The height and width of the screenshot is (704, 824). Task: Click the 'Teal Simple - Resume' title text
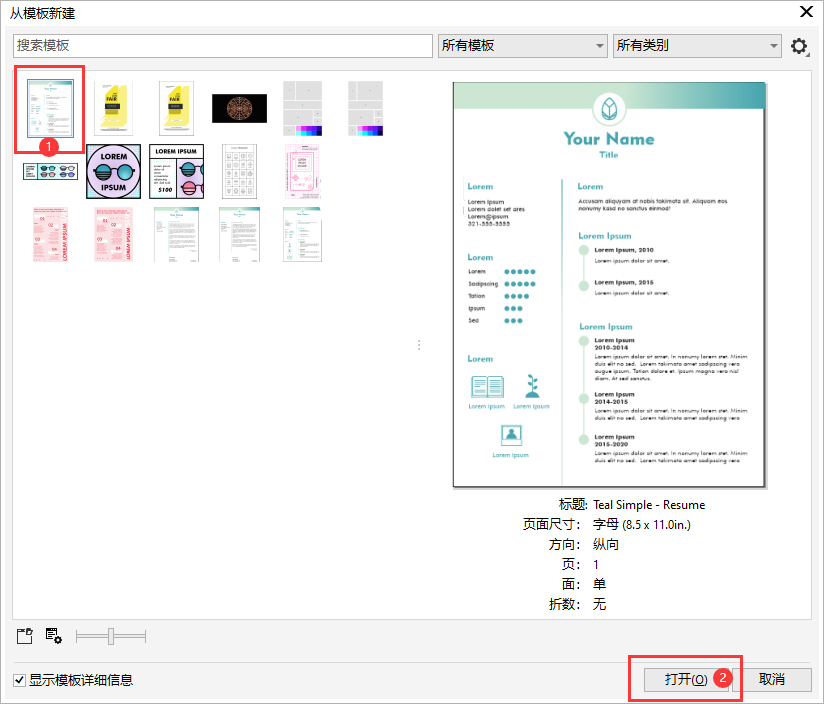pyautogui.click(x=649, y=505)
